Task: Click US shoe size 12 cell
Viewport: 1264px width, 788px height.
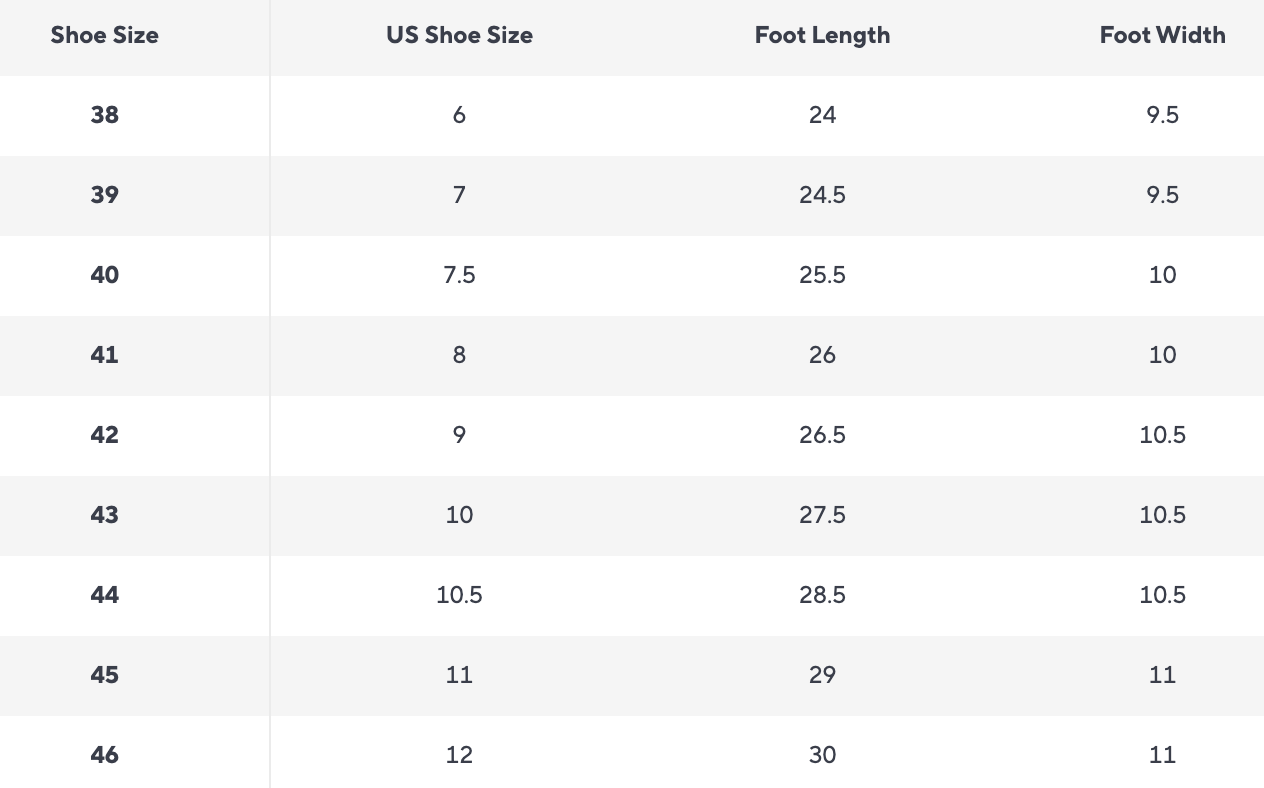Action: 459,755
